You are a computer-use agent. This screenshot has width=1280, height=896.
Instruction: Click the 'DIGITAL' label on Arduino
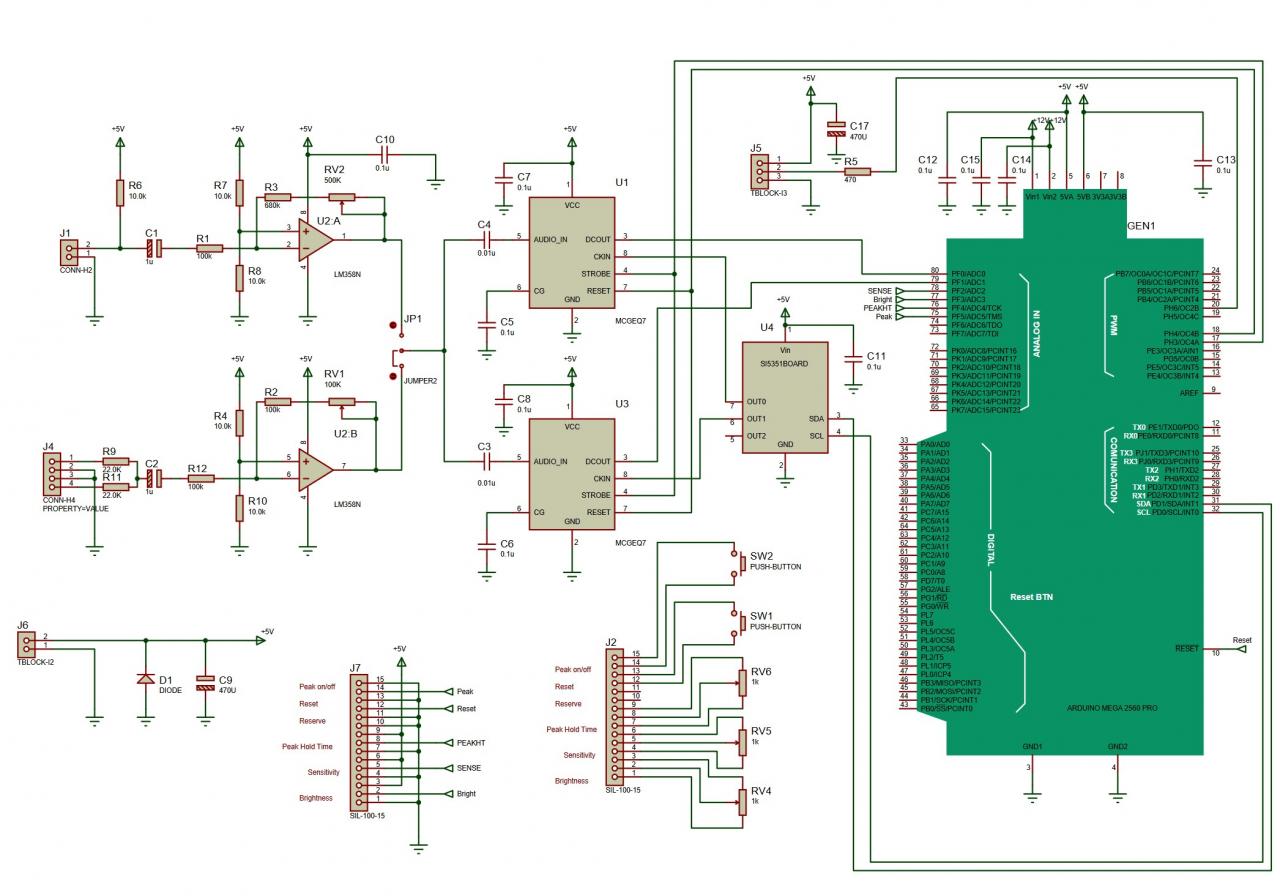tap(991, 548)
